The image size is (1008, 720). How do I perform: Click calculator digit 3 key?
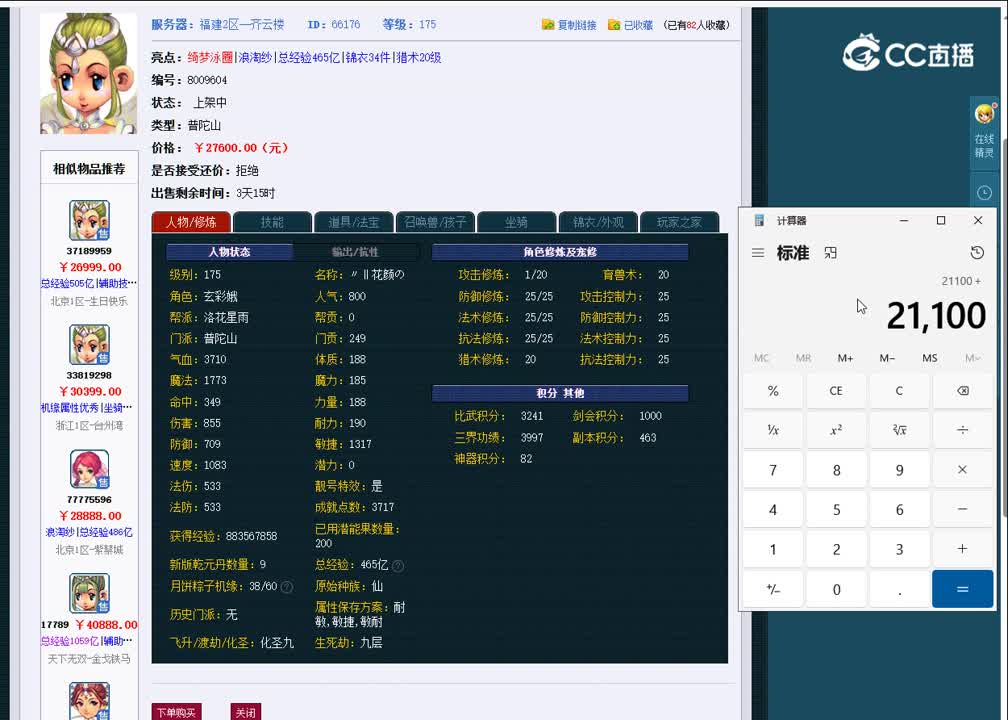click(x=899, y=549)
